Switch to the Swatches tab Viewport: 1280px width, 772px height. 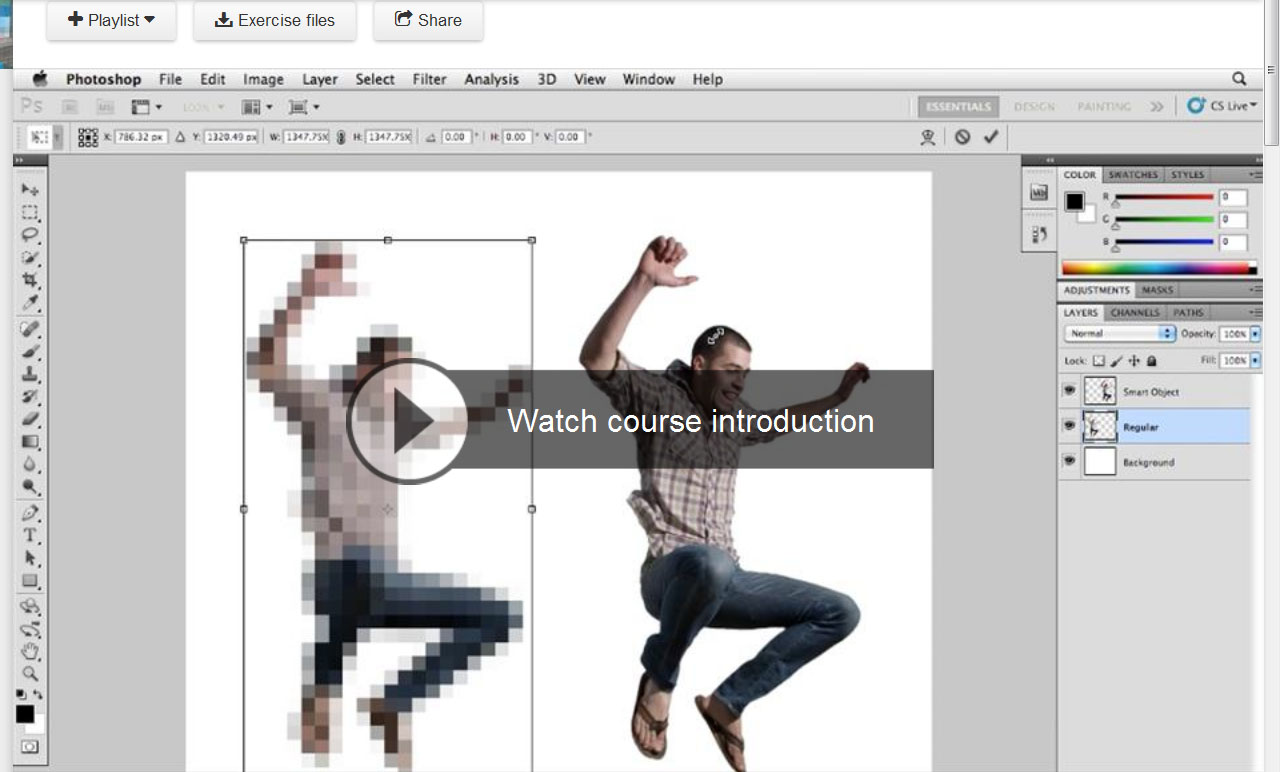coord(1133,175)
